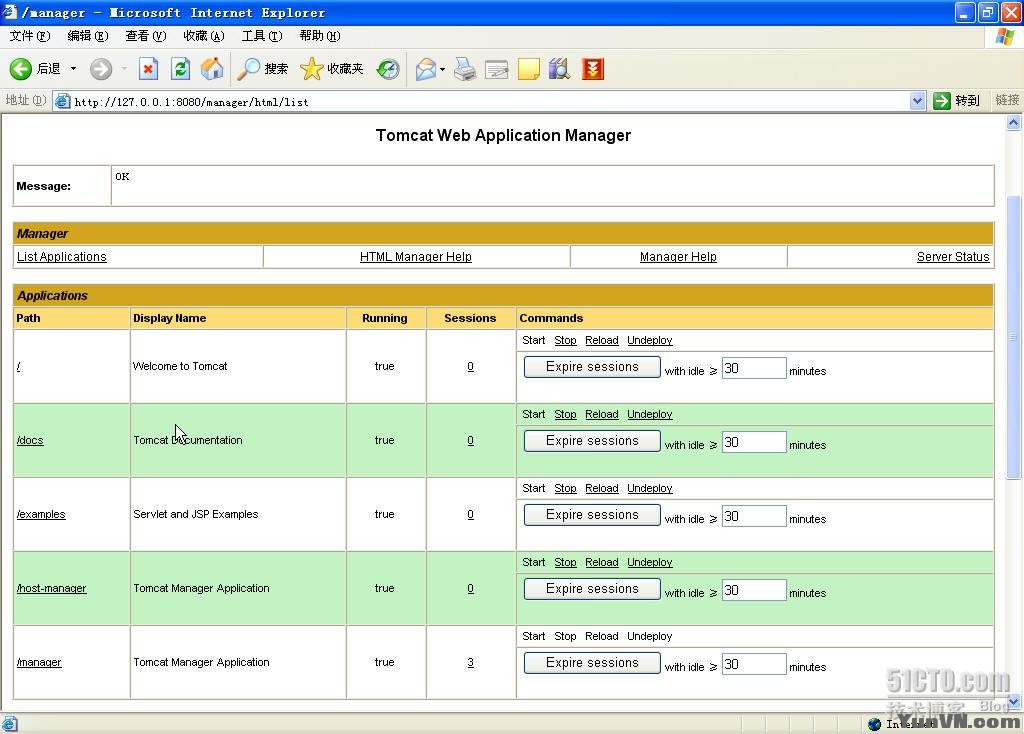The image size is (1024, 734).
Task: Click idle minutes field for /manager
Action: pyautogui.click(x=753, y=664)
